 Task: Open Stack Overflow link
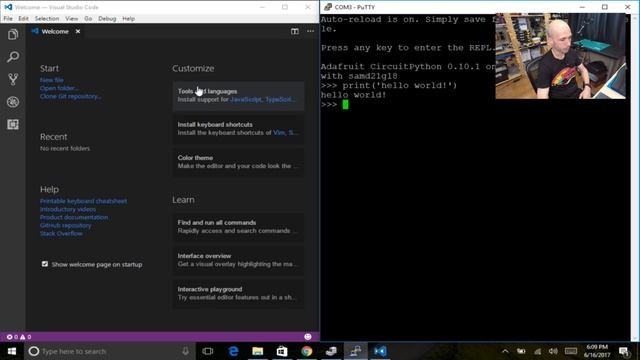(61, 234)
